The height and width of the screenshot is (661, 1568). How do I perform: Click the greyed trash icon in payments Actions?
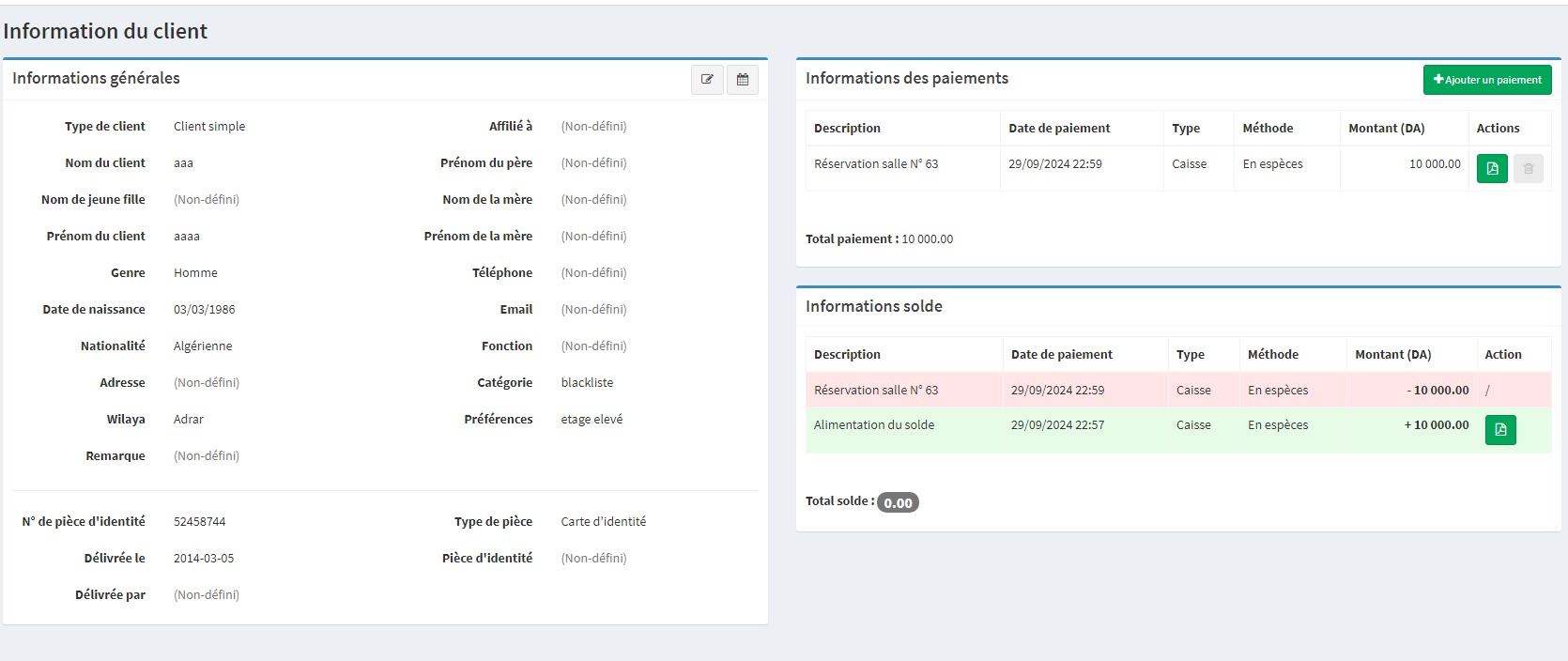[1528, 169]
